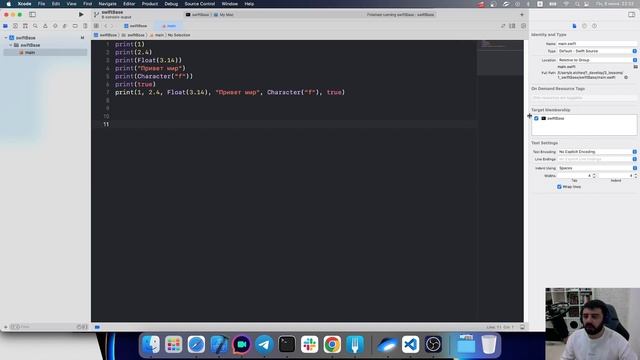
Task: Open the Debug menu
Action: pos(171,4)
